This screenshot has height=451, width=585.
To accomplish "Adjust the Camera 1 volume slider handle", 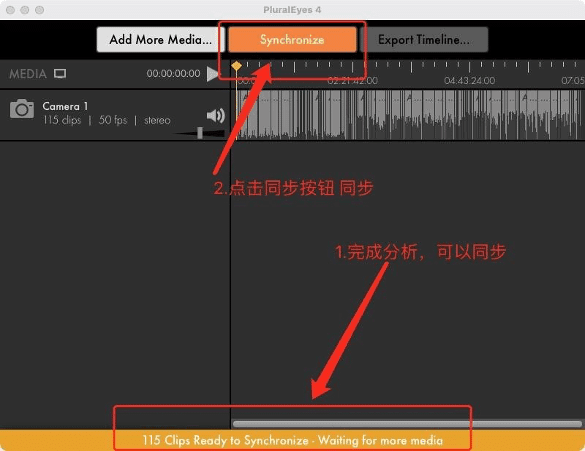I will tap(200, 132).
